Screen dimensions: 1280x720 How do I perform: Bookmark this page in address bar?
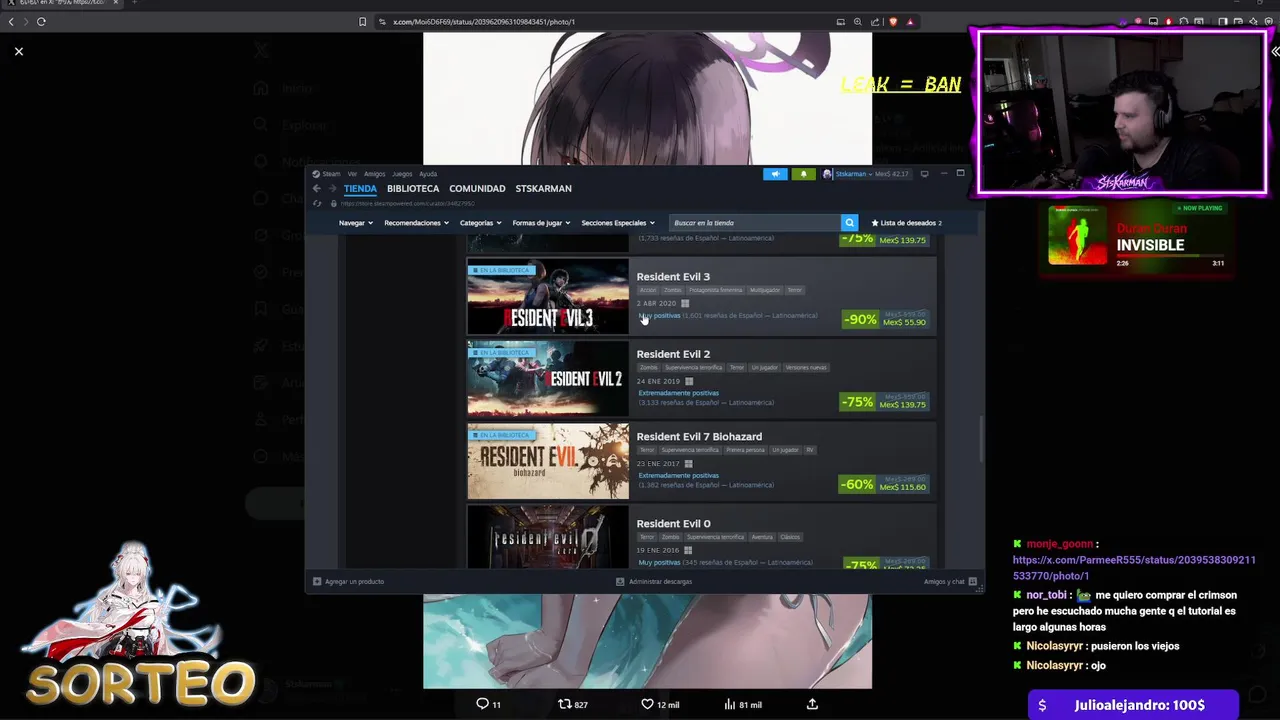[x=363, y=21]
